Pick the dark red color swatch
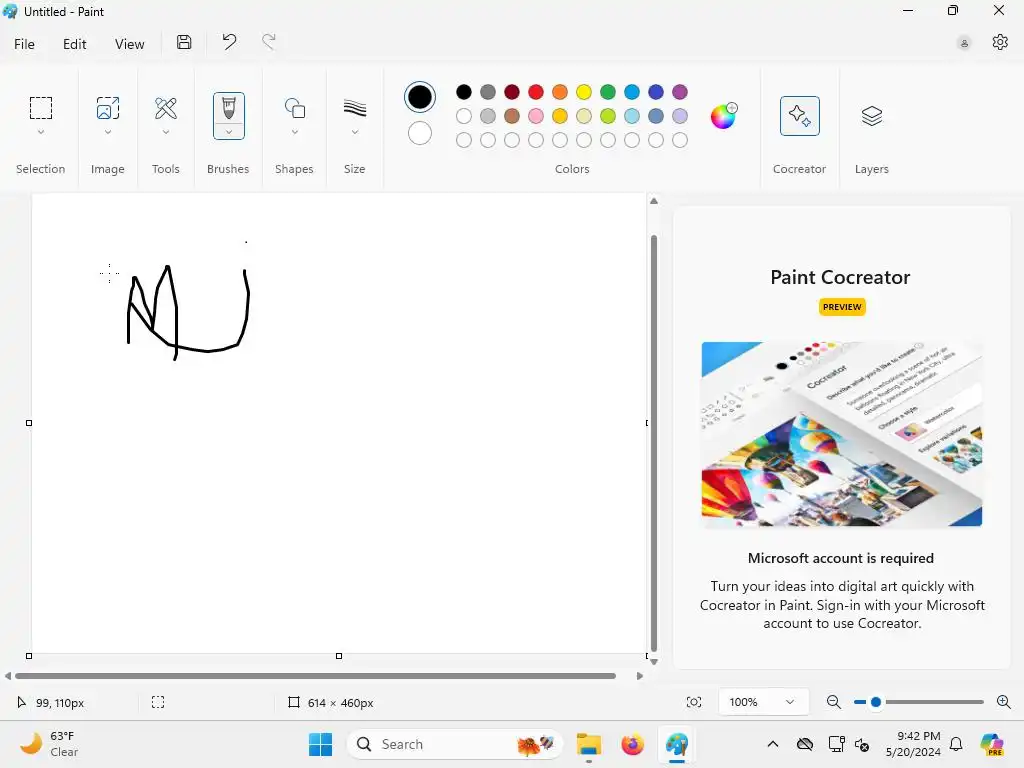 512,92
